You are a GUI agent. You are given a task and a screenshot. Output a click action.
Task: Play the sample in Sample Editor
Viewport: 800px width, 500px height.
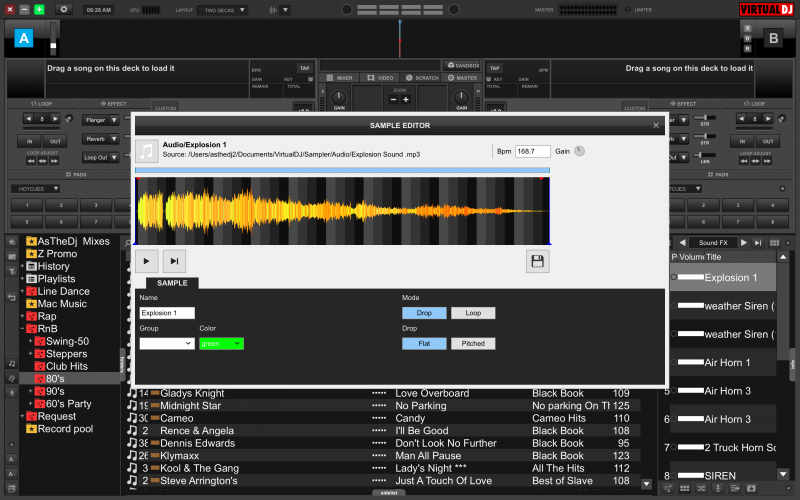pyautogui.click(x=146, y=261)
